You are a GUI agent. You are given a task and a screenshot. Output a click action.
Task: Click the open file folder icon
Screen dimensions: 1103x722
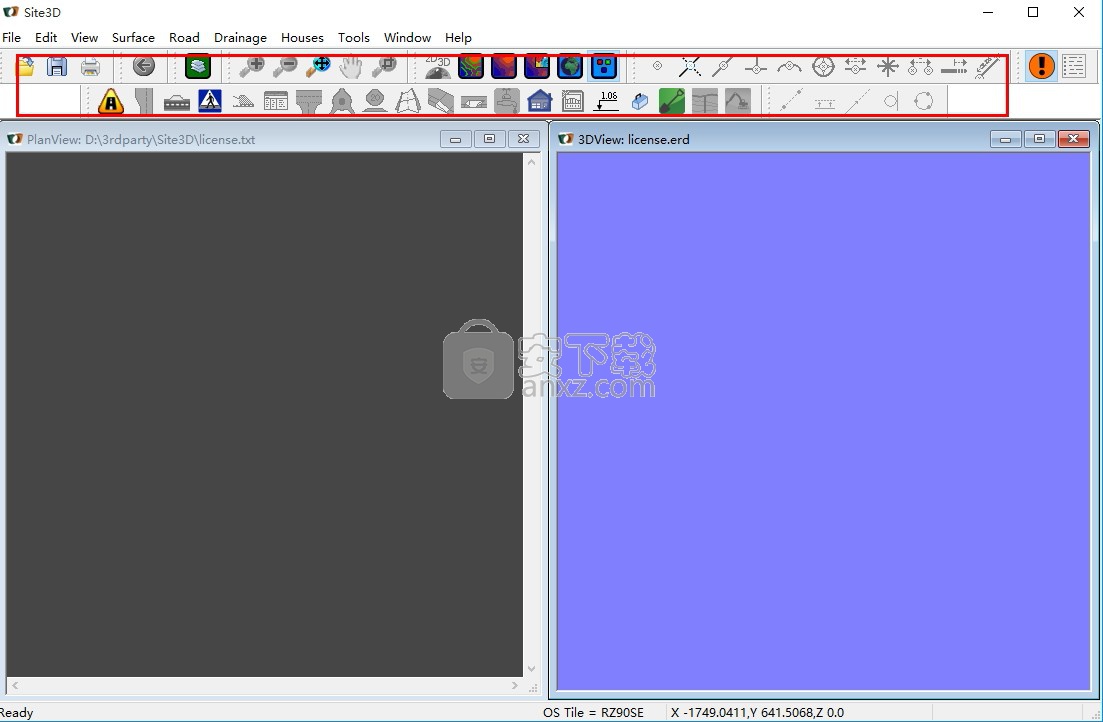coord(26,67)
